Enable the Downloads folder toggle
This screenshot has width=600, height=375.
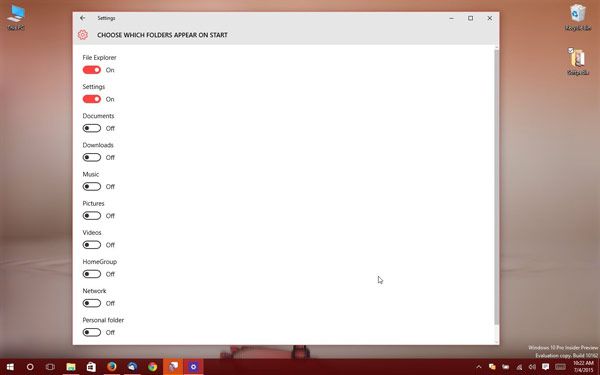click(92, 157)
